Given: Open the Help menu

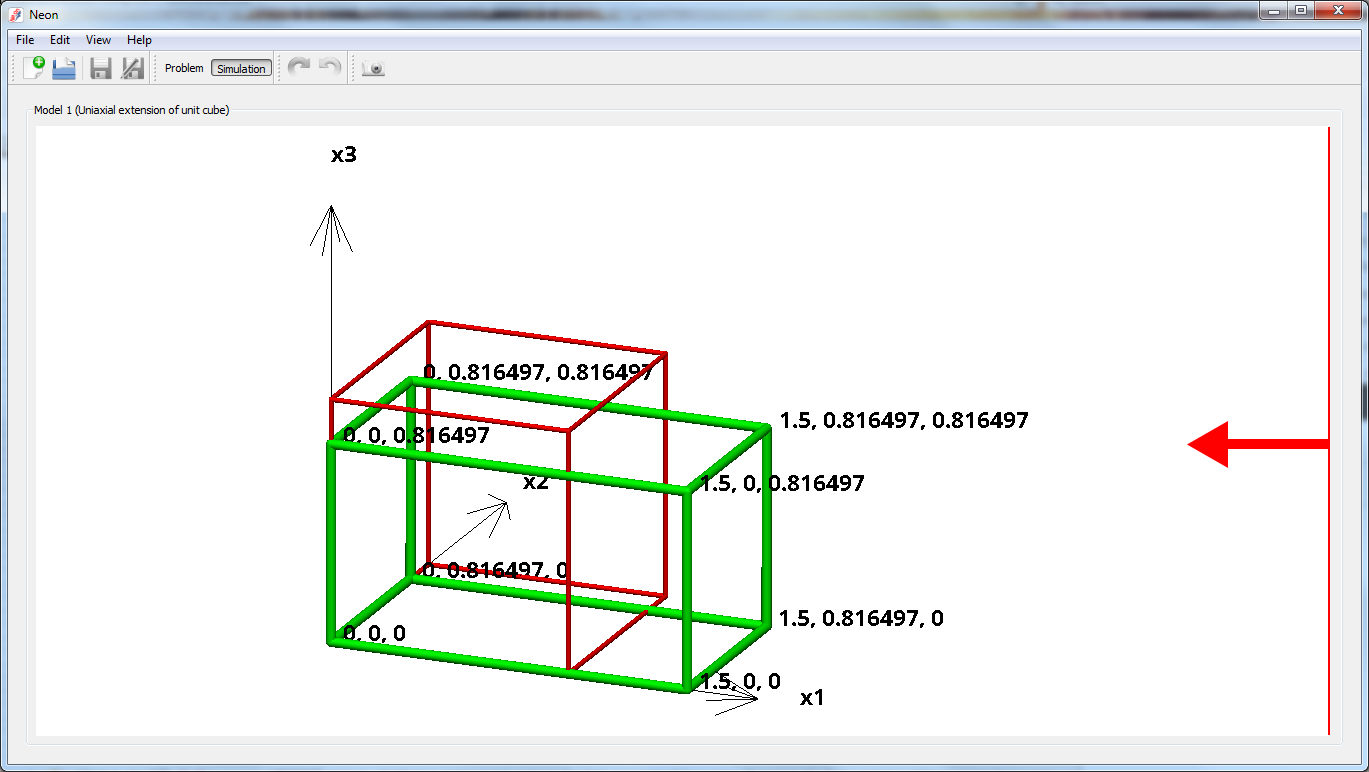Looking at the screenshot, I should (x=139, y=40).
